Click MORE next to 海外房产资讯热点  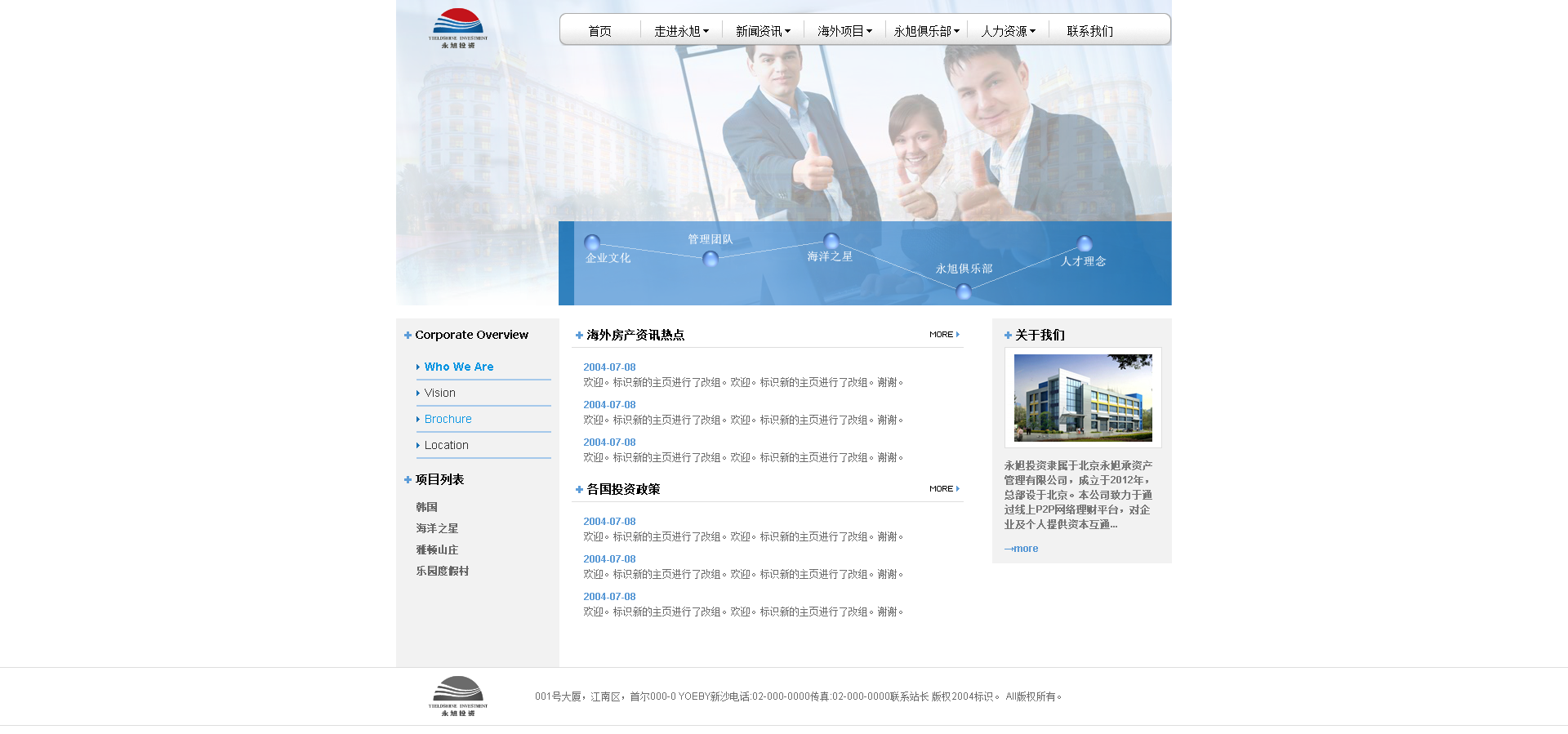coord(944,335)
